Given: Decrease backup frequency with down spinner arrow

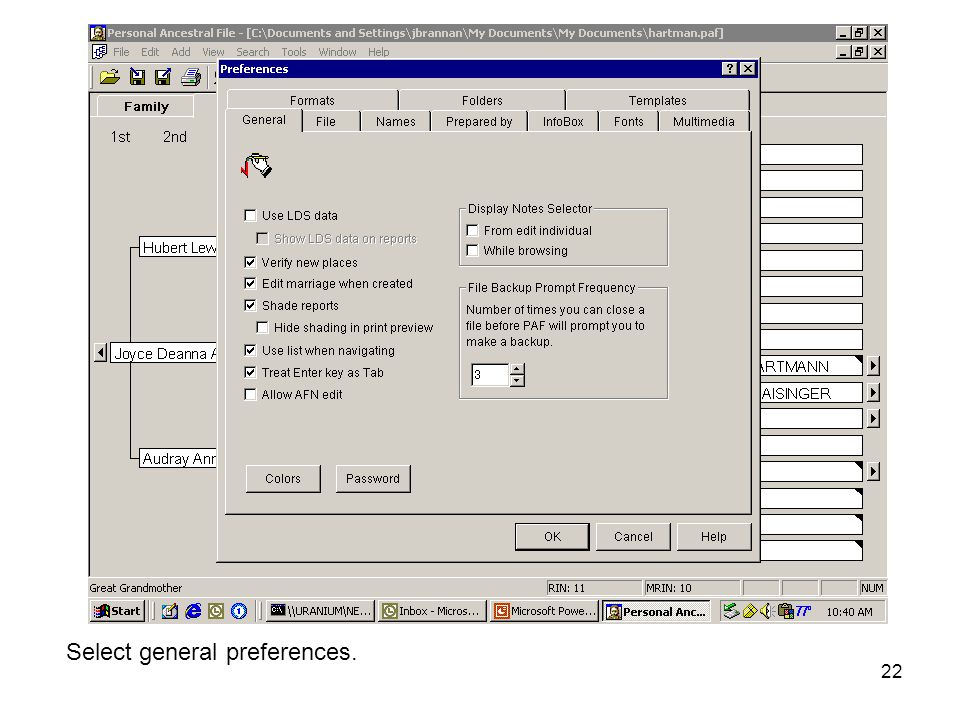Looking at the screenshot, I should coord(517,380).
